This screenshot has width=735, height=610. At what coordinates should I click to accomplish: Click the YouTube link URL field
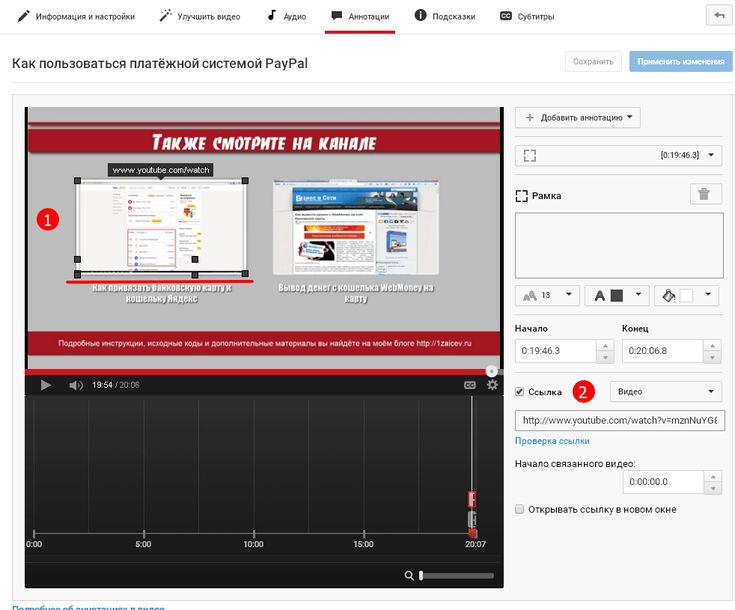click(620, 421)
